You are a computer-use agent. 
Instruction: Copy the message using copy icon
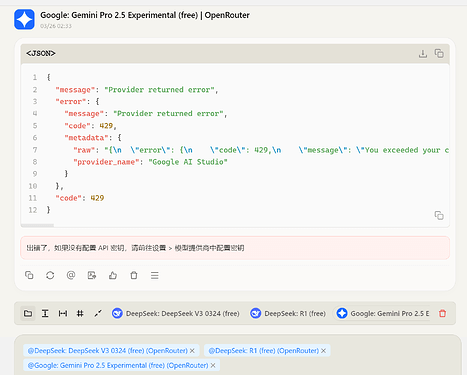(x=29, y=275)
